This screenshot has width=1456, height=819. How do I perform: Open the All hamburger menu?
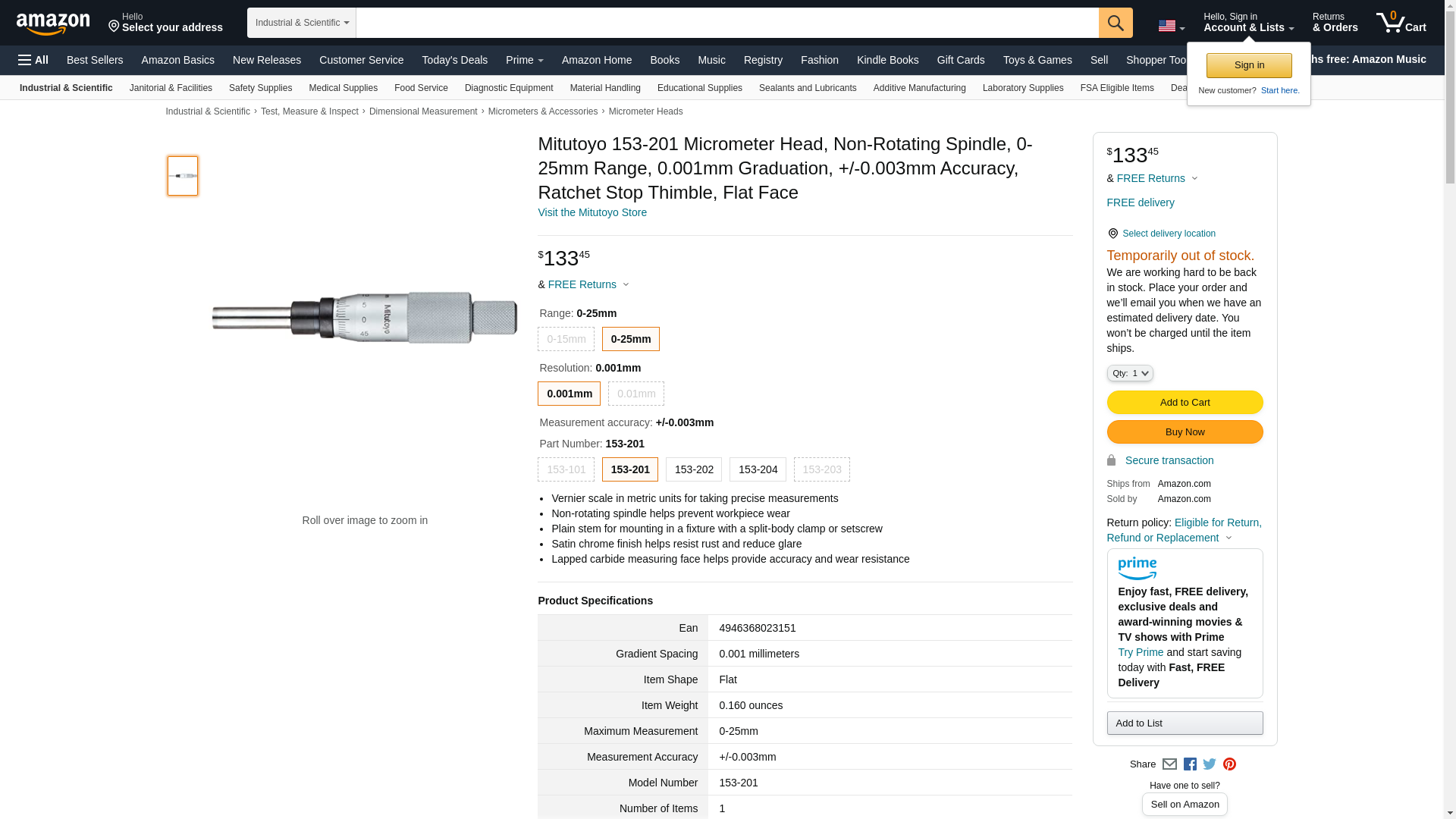[33, 60]
